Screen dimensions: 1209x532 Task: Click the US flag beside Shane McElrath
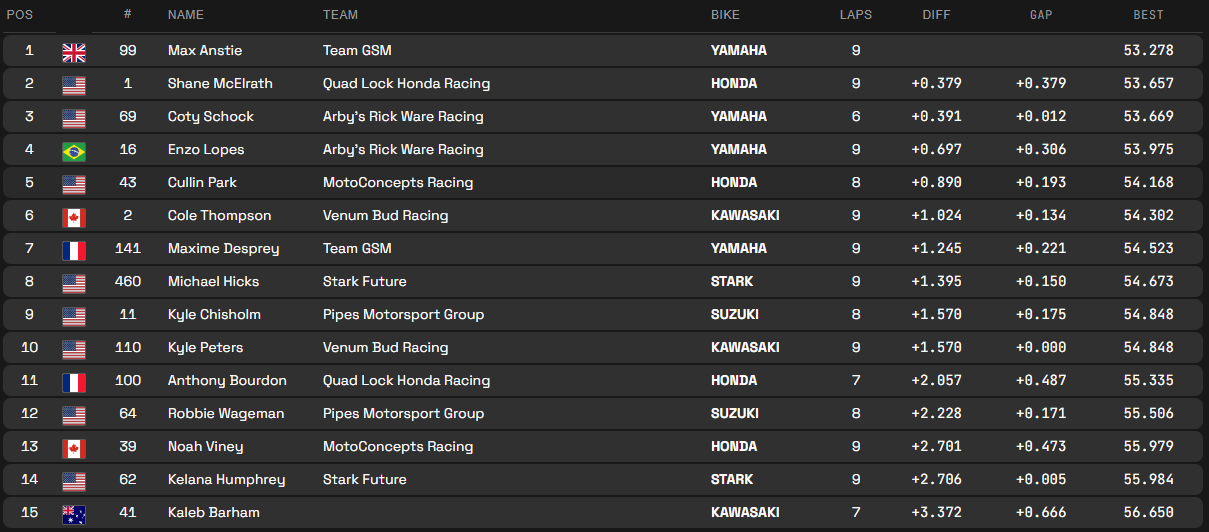tap(74, 84)
